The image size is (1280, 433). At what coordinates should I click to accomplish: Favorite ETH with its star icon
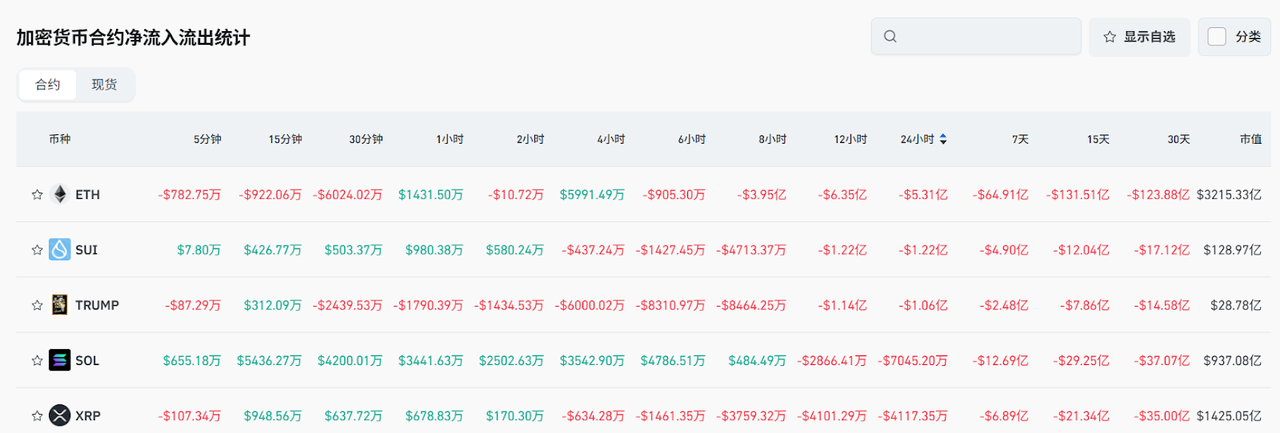click(x=37, y=195)
